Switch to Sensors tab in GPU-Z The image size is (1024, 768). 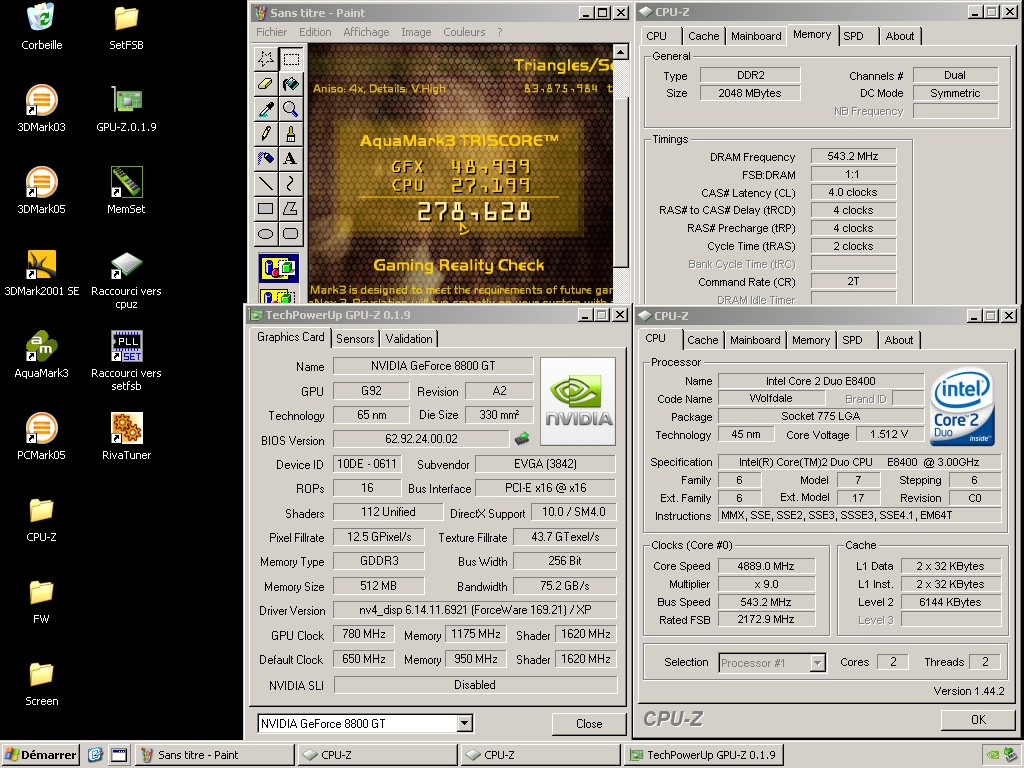coord(355,338)
